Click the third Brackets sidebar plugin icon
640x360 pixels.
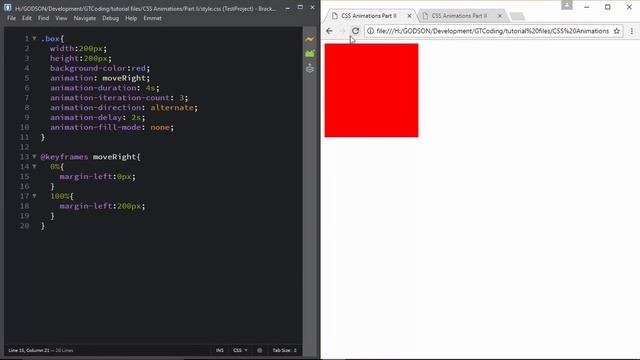[x=310, y=68]
